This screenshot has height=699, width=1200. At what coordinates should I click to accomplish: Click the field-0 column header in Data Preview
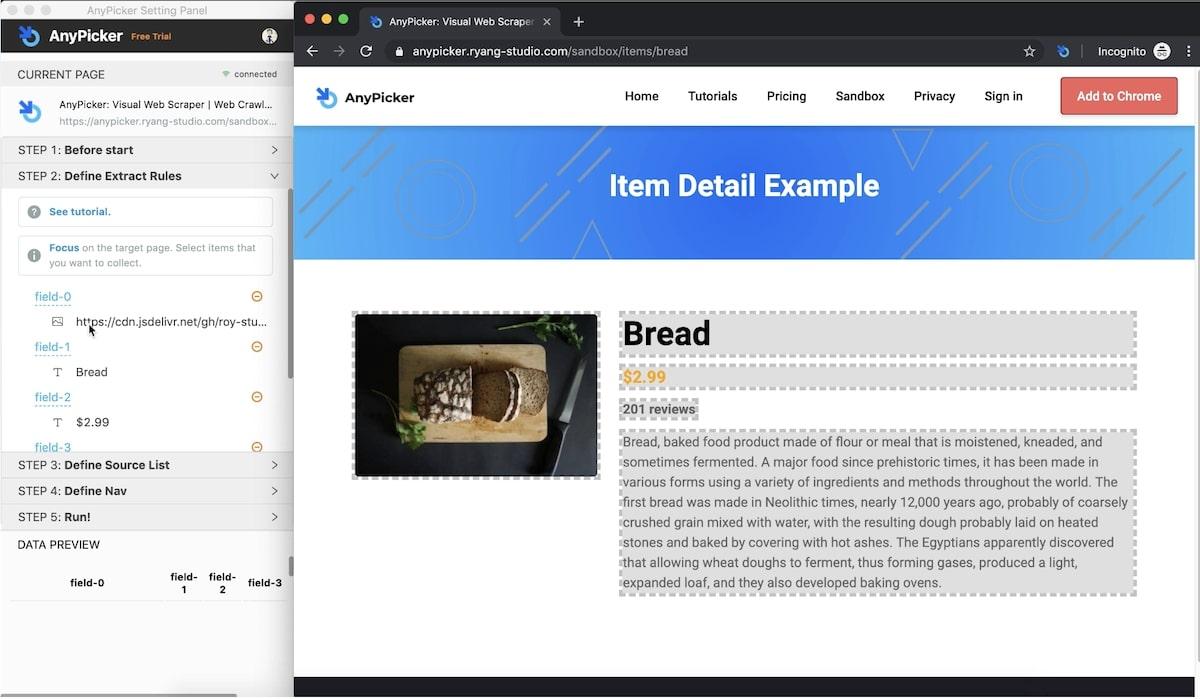click(87, 583)
